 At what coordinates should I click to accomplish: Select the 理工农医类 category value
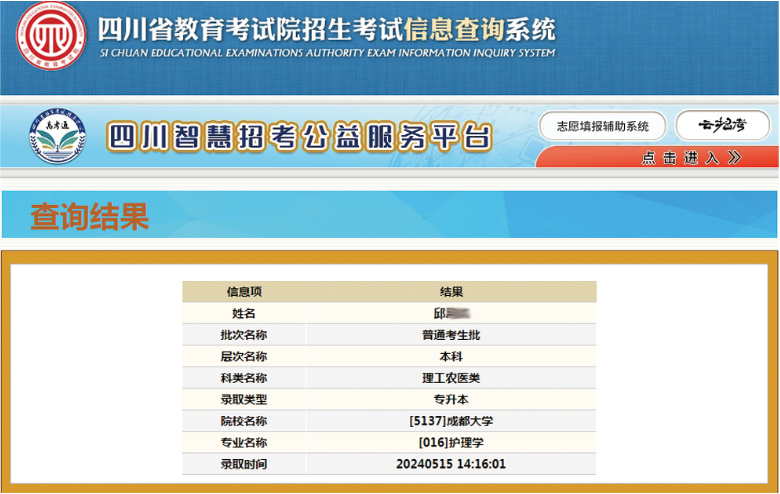(x=451, y=378)
